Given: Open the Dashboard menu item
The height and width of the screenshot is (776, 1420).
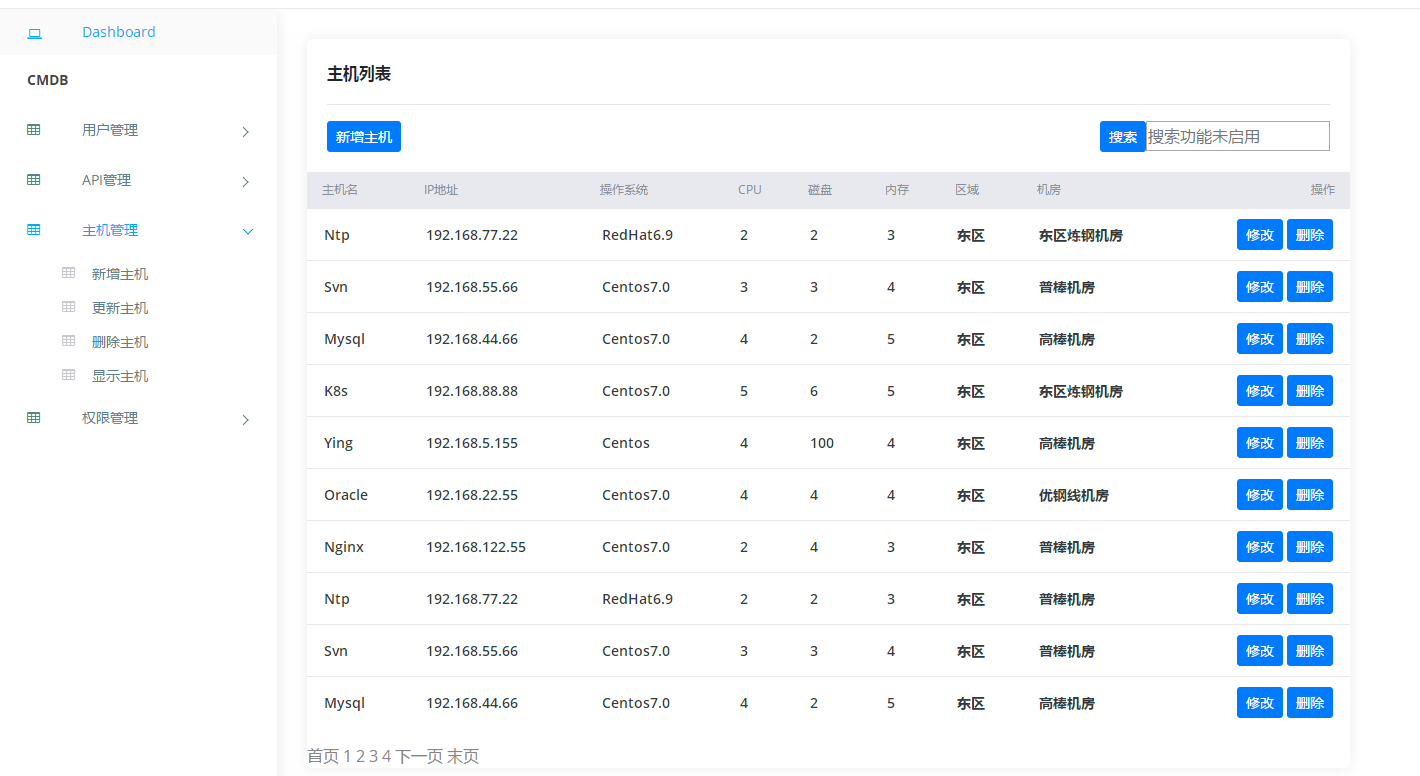Looking at the screenshot, I should click(x=118, y=32).
